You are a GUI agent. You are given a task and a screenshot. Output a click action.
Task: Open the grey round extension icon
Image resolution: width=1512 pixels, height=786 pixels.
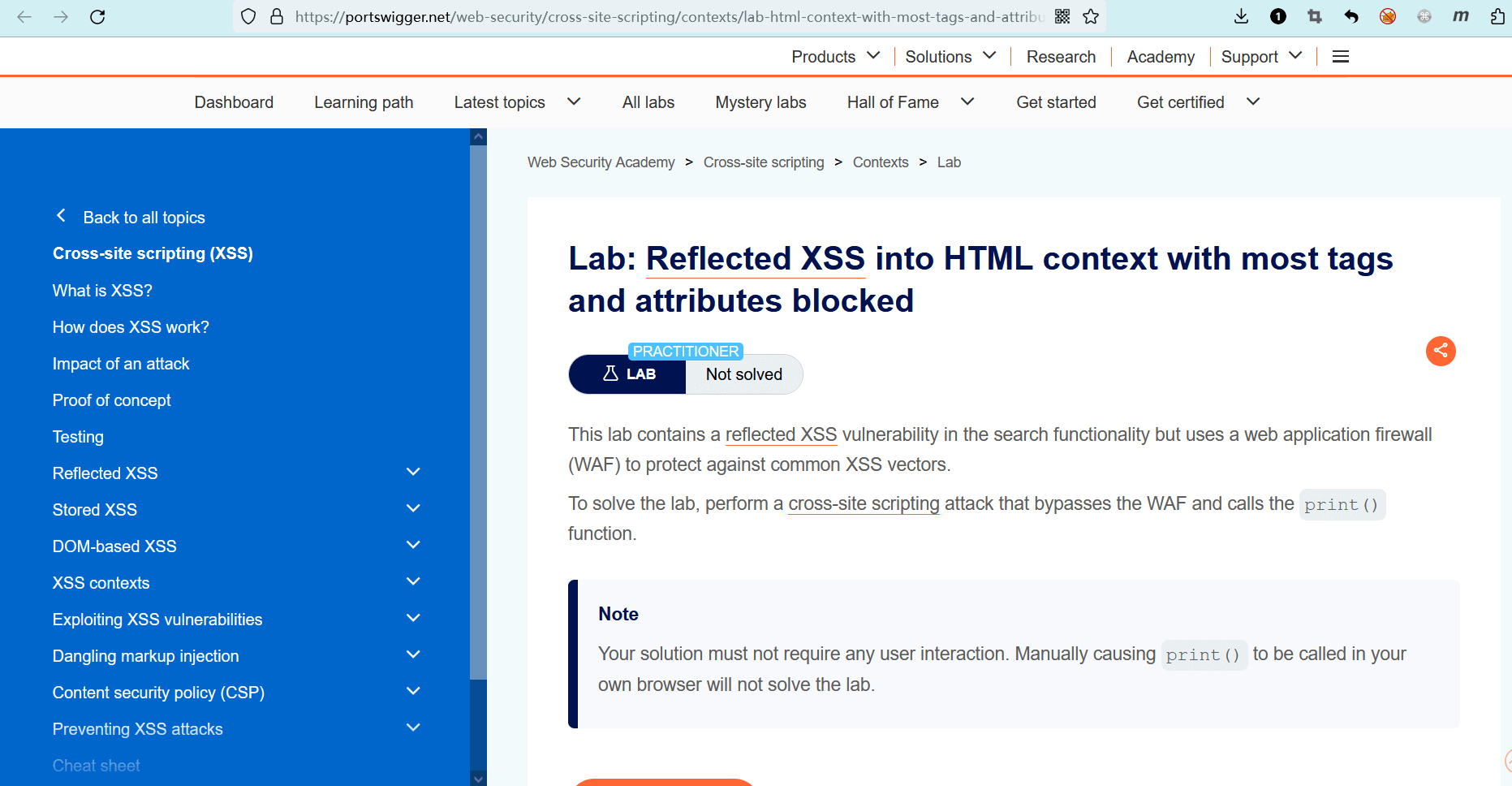[1424, 16]
